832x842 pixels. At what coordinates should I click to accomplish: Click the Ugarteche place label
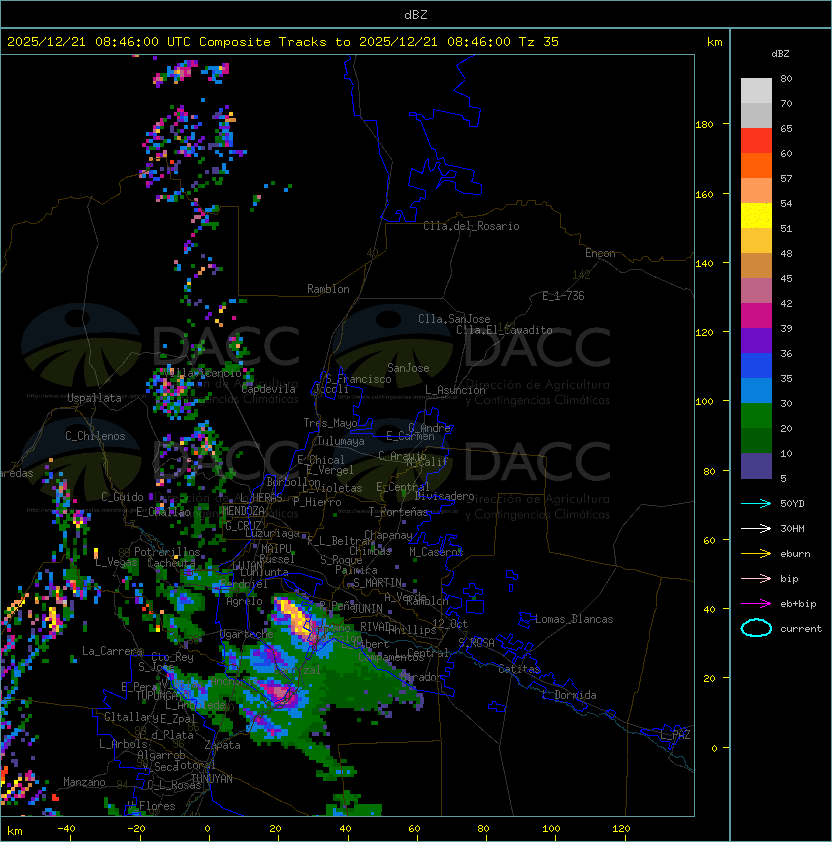tap(247, 634)
